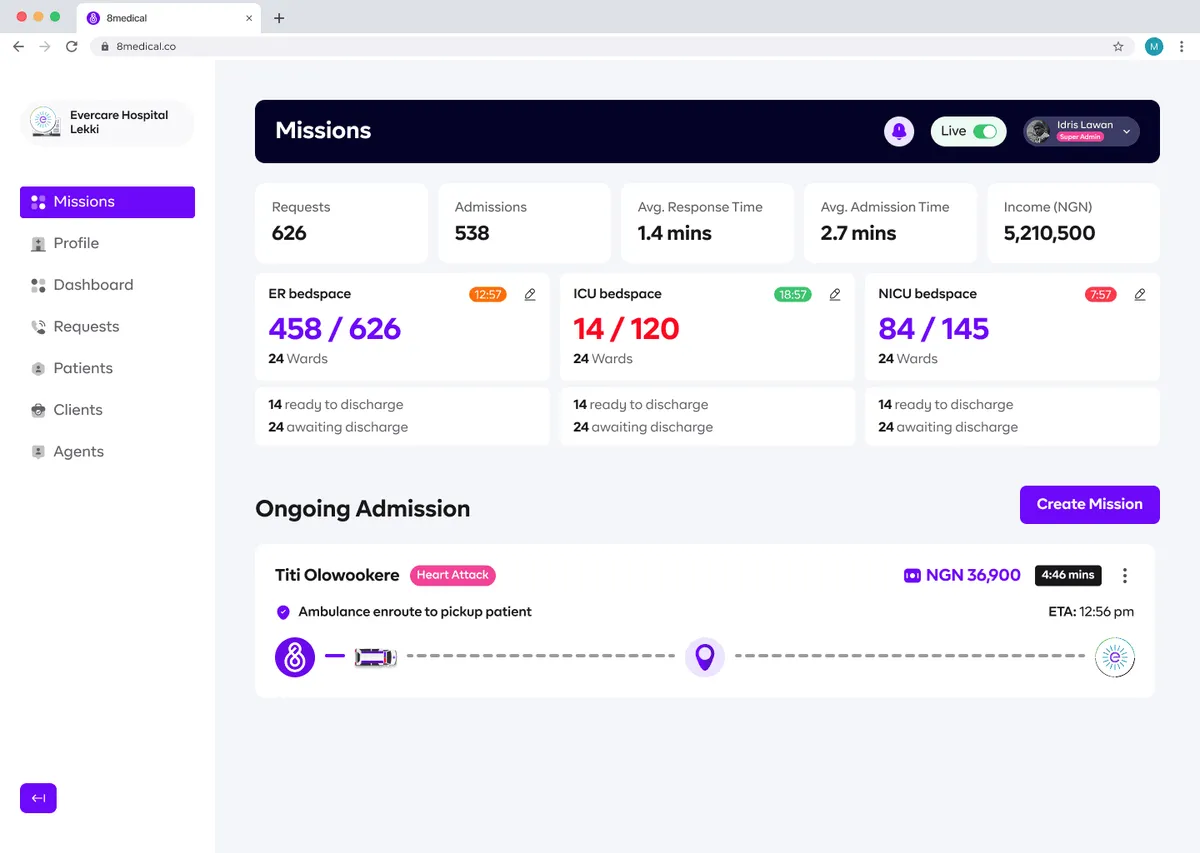Select the 8medical browser tab
Screen dimensions: 1200x853
(x=168, y=18)
